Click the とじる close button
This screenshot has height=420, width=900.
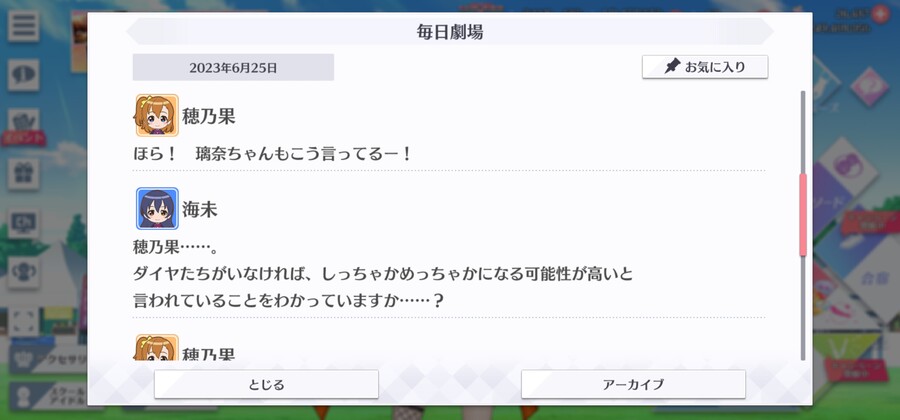[266, 384]
